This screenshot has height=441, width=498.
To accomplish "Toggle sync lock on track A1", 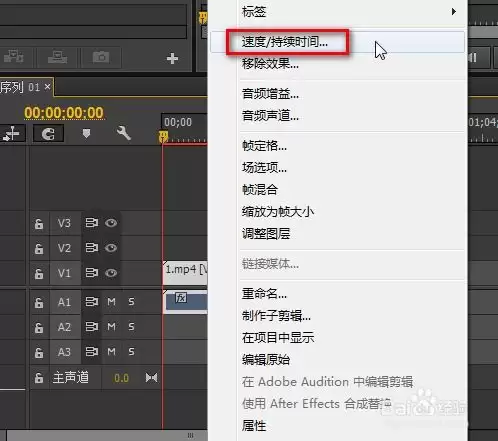I will tap(92, 302).
